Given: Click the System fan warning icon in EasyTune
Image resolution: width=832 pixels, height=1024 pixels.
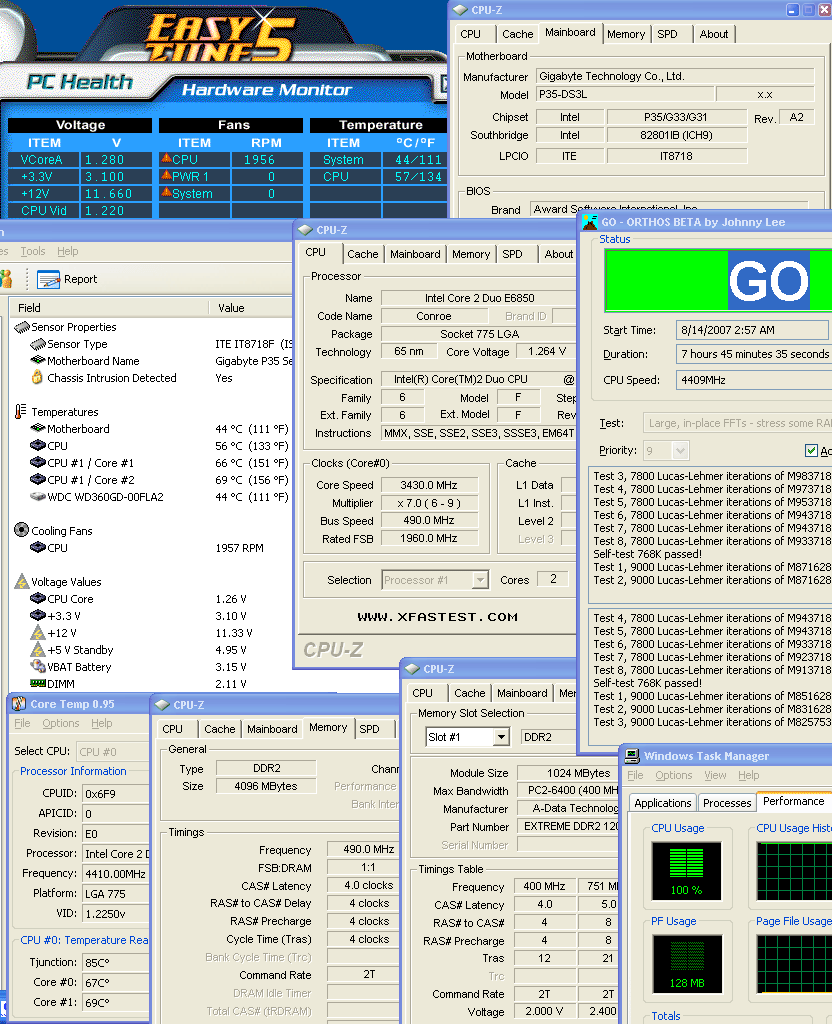Looking at the screenshot, I should 167,192.
